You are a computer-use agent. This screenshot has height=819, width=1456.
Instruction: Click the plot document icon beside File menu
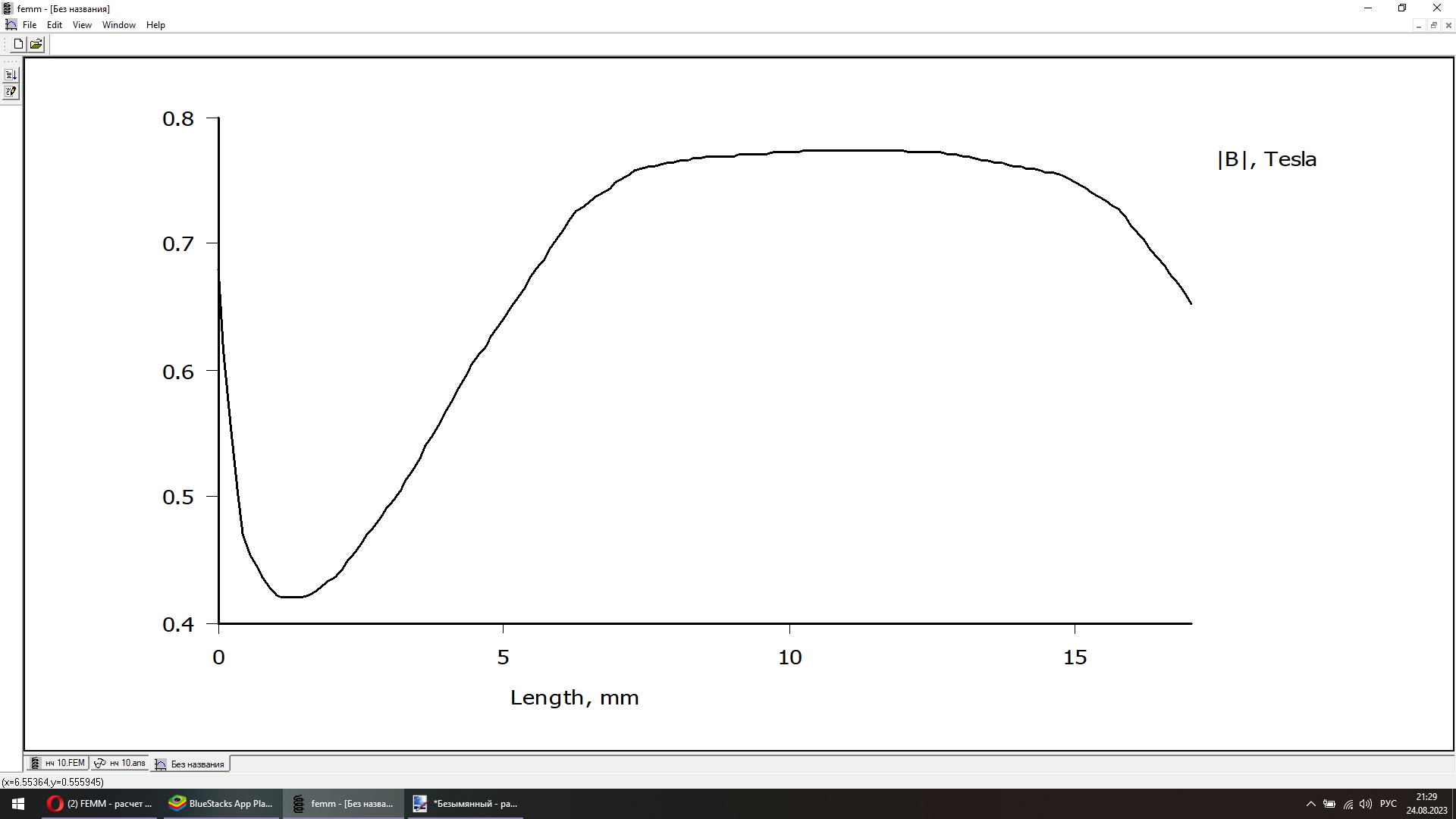coord(11,25)
